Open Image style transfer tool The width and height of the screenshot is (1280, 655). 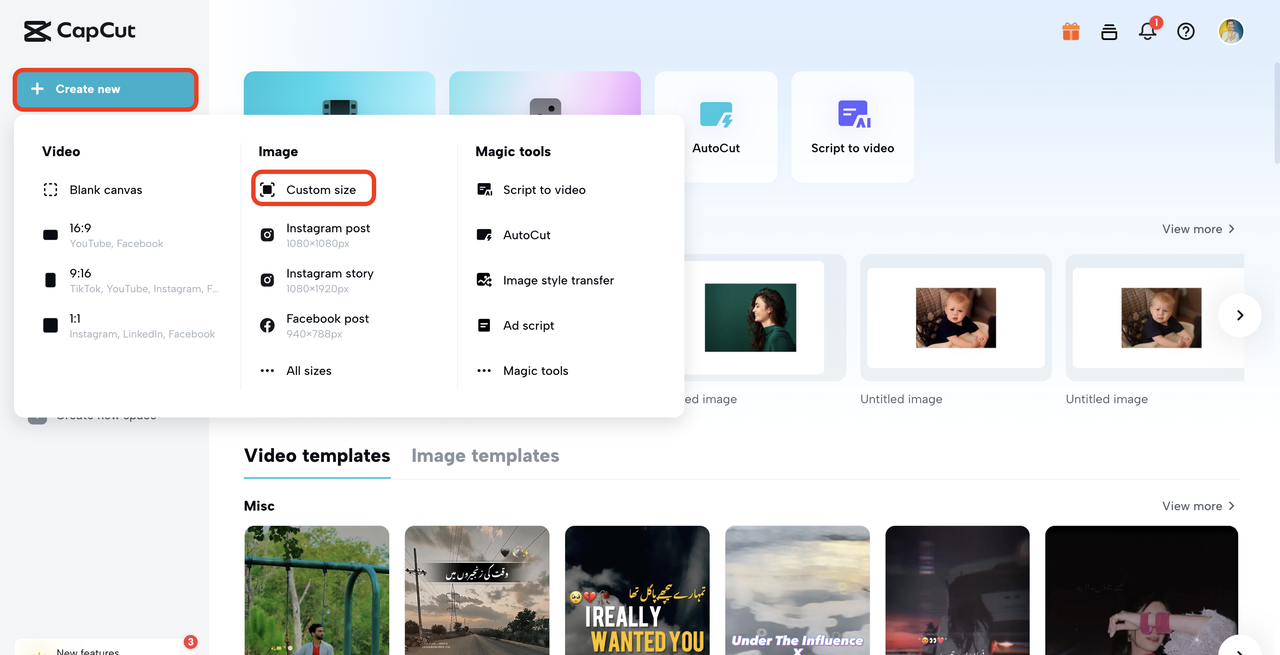coord(546,280)
